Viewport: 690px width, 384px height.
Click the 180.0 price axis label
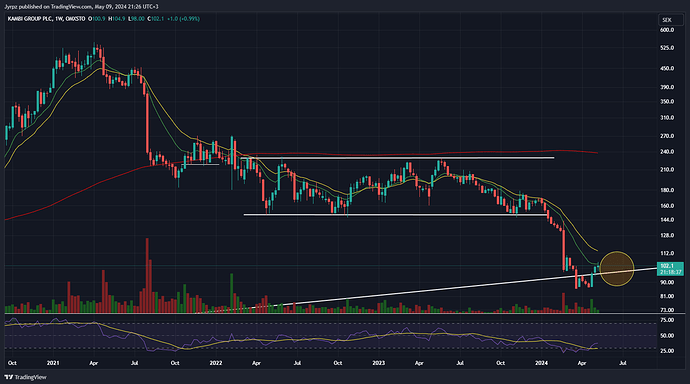pos(667,190)
